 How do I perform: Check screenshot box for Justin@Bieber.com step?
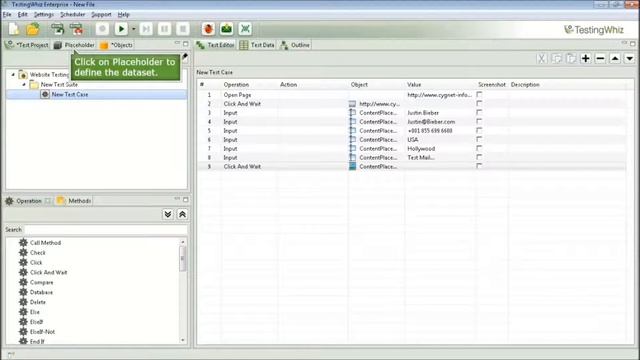[x=479, y=121]
